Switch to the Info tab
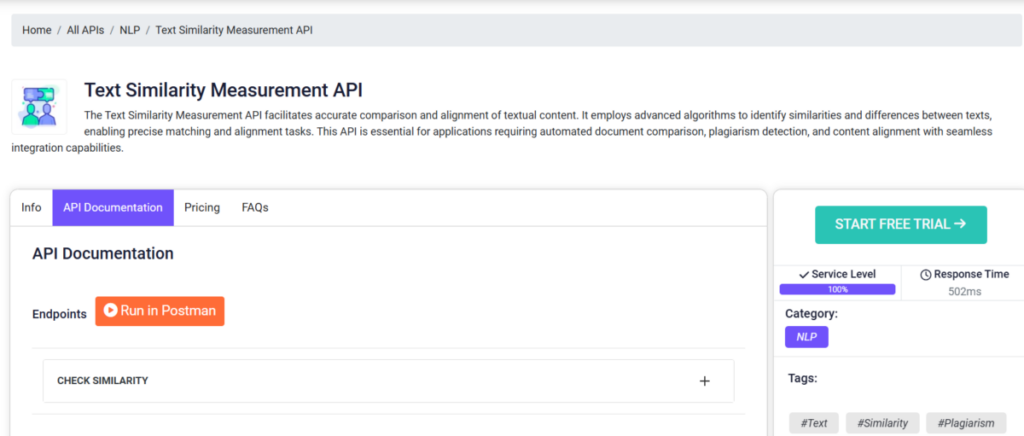1024x436 pixels. [31, 208]
